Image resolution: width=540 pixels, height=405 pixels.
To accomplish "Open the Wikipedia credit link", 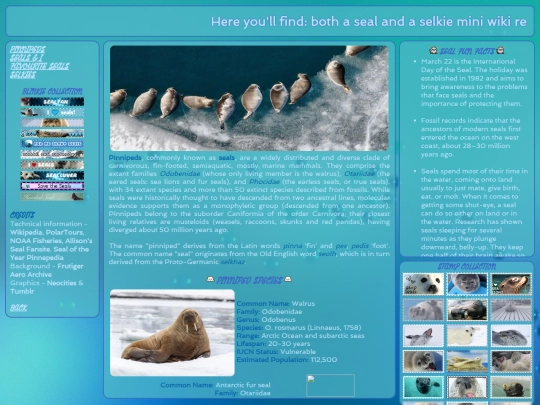I will (26, 232).
